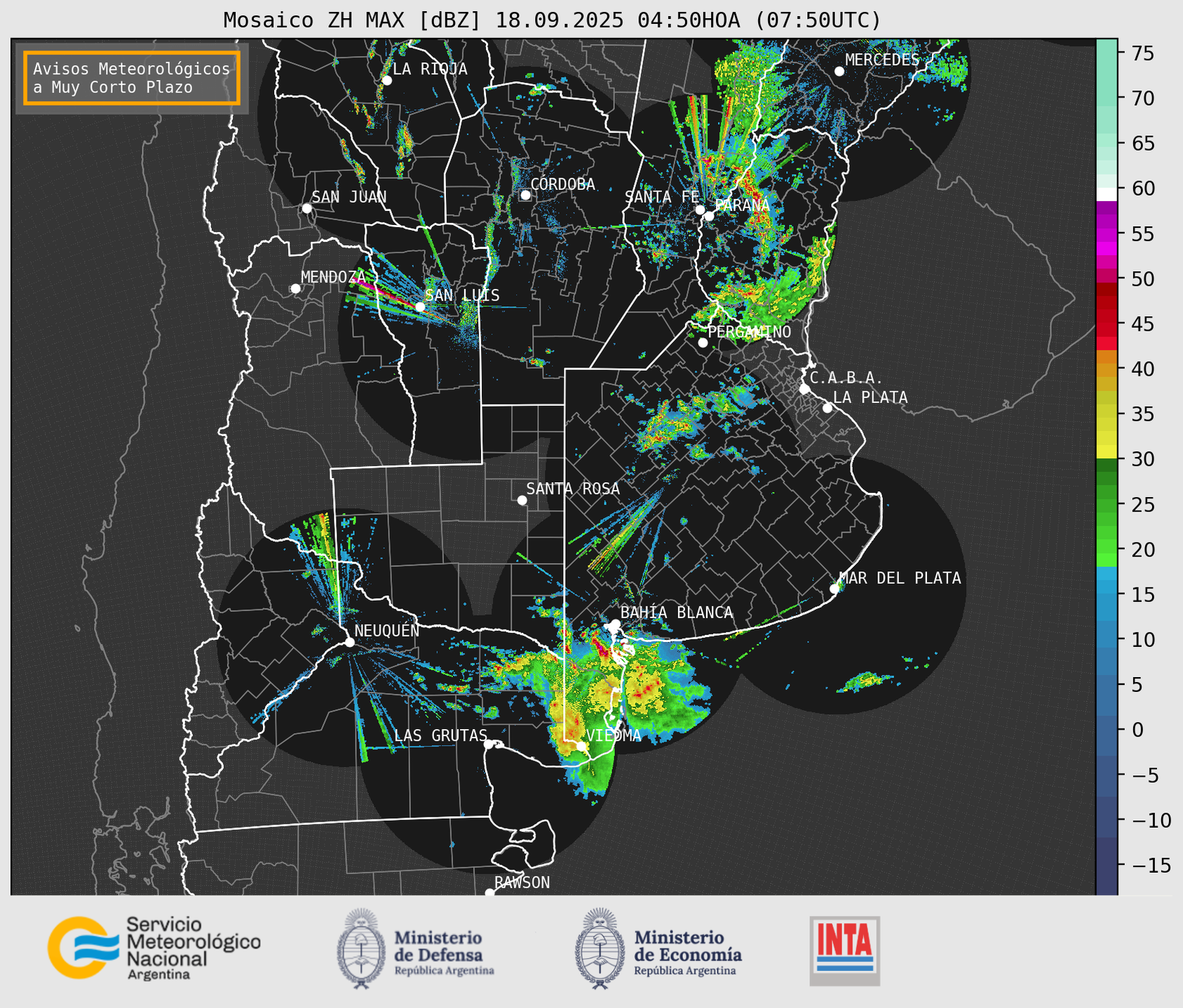Select the Mercedes city marker dot
Viewport: 1183px width, 1008px height.
pyautogui.click(x=839, y=71)
